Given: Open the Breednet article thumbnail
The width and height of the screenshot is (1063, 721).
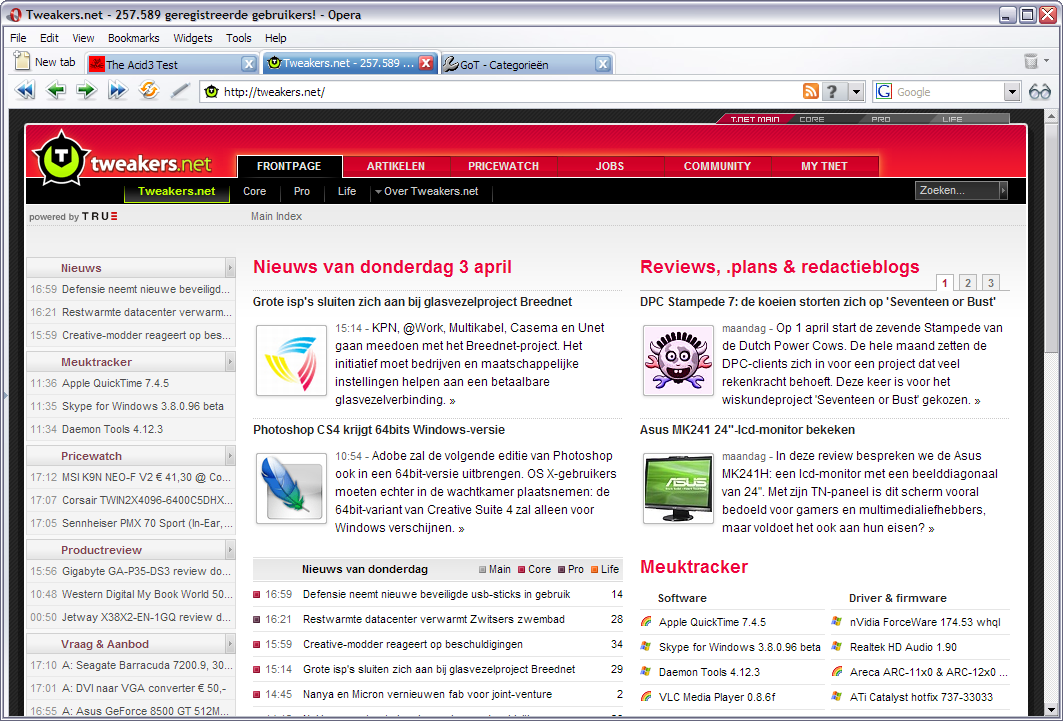Looking at the screenshot, I should click(292, 360).
